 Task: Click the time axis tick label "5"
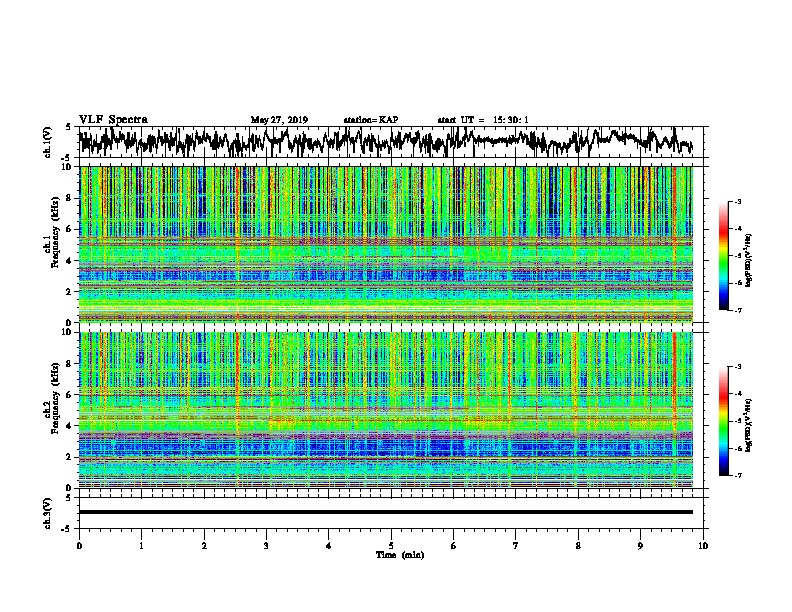click(391, 546)
